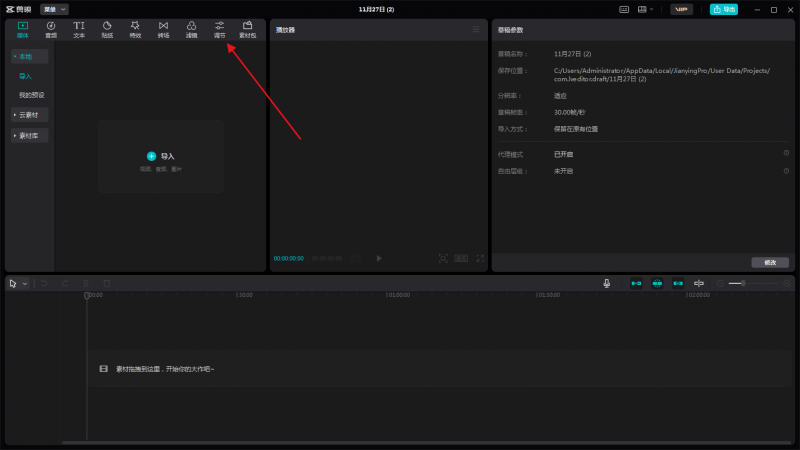Enter fullscreen preview mode
The width and height of the screenshot is (800, 450).
click(480, 259)
